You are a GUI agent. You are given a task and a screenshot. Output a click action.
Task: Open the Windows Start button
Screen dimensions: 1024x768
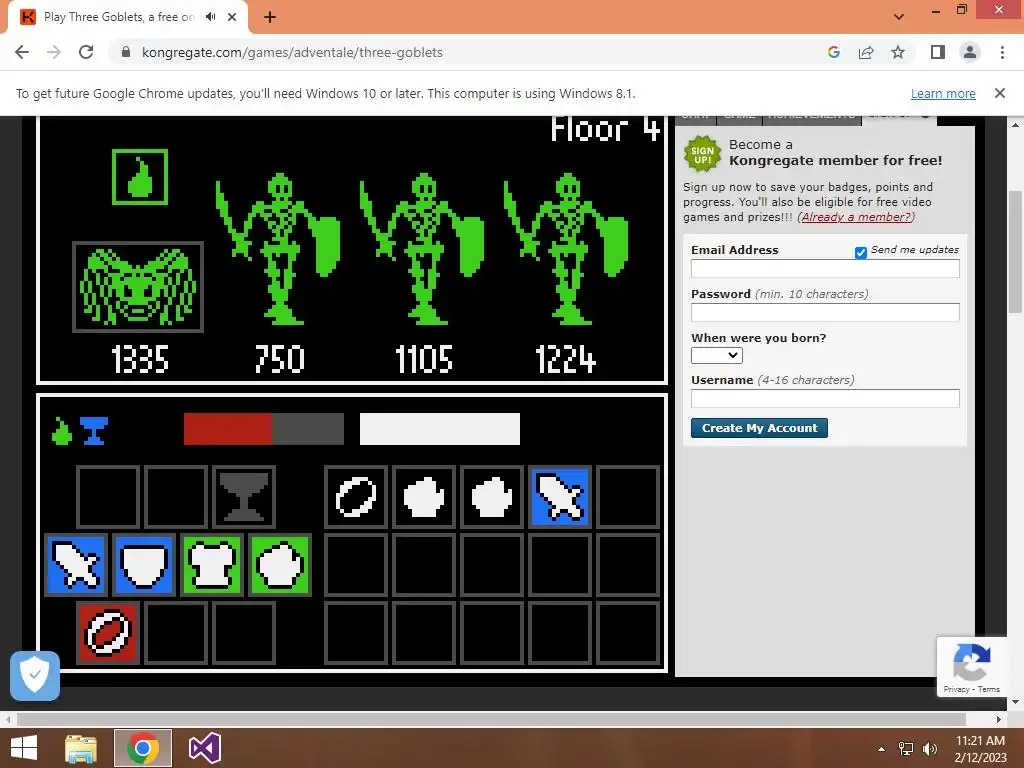tap(24, 748)
